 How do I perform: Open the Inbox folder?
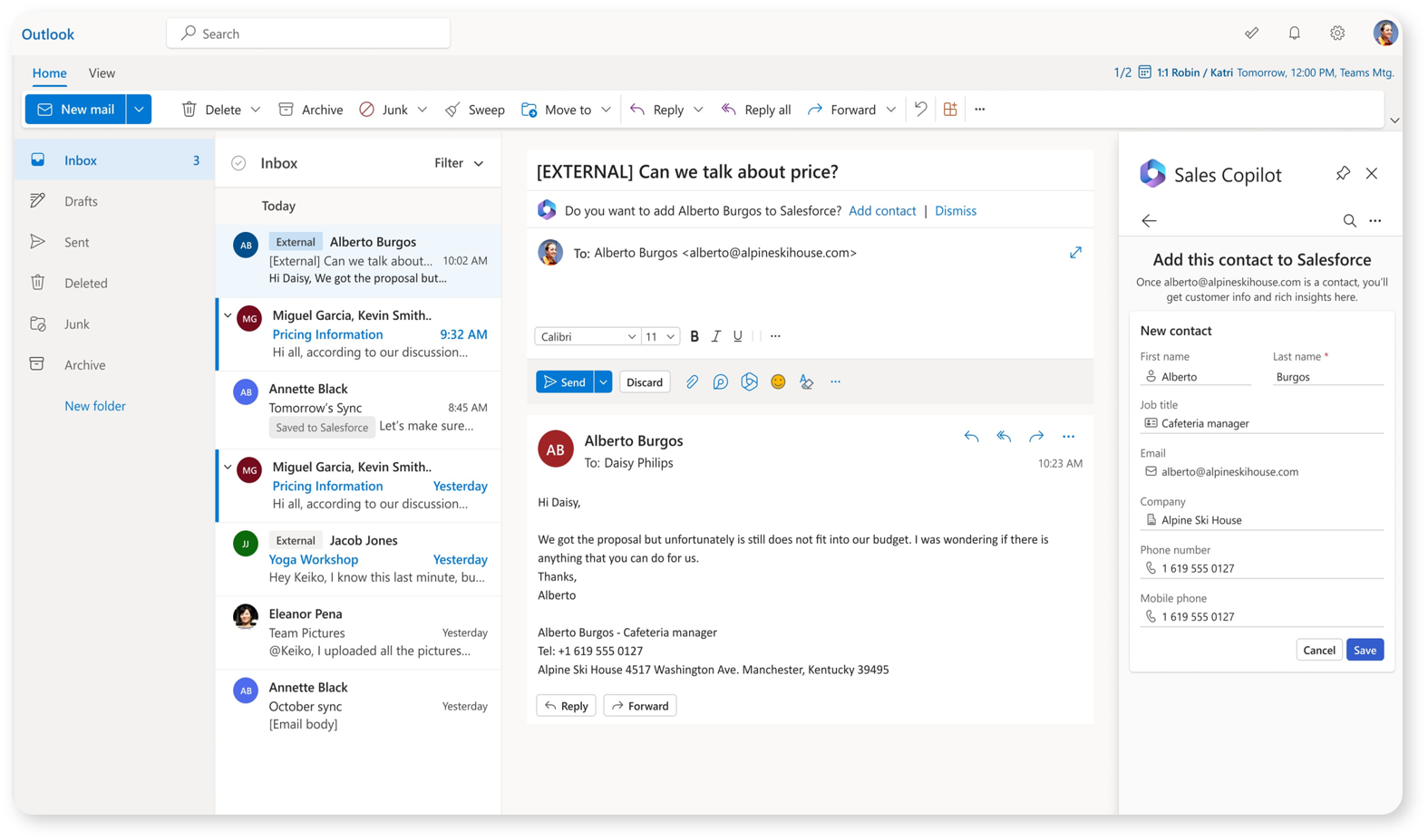pyautogui.click(x=114, y=160)
